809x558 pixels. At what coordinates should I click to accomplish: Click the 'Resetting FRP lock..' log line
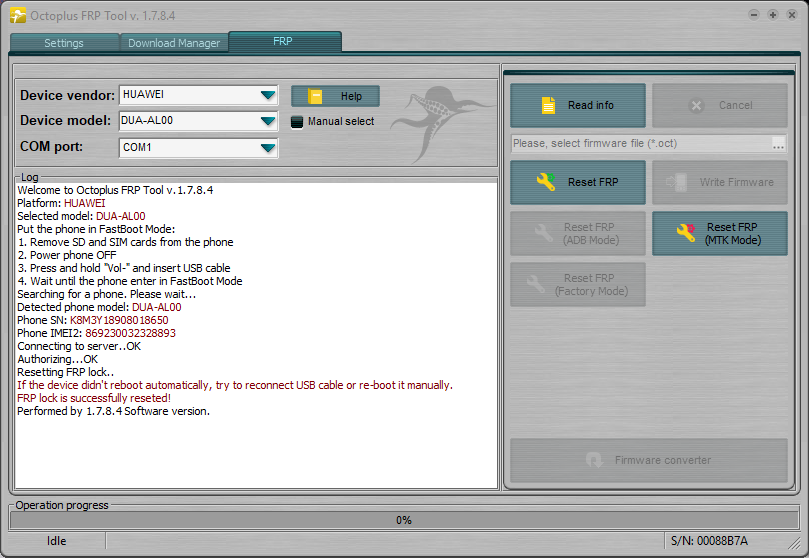tap(66, 372)
